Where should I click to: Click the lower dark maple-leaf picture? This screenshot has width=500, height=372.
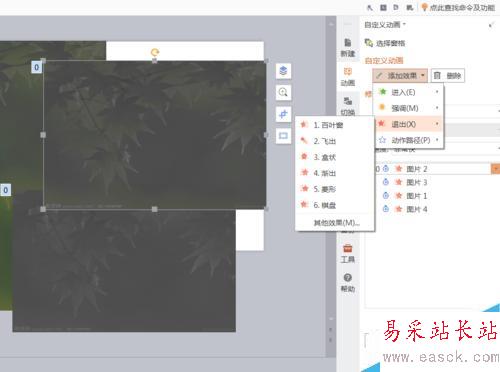coord(124,270)
